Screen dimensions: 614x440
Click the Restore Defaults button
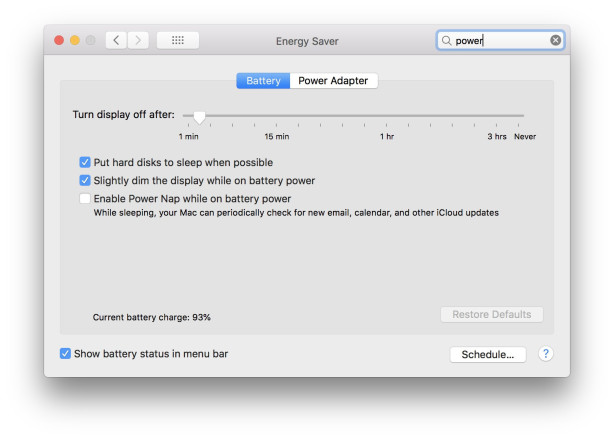(491, 315)
